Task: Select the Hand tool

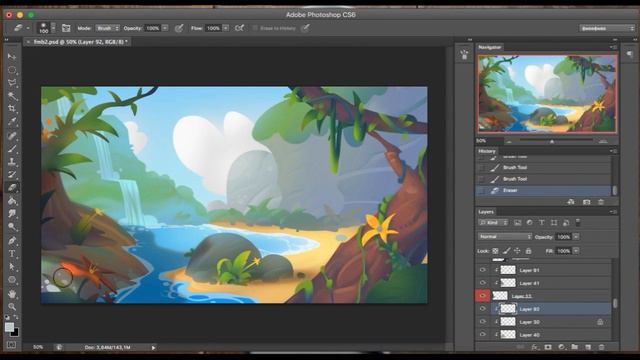Action: pyautogui.click(x=12, y=293)
